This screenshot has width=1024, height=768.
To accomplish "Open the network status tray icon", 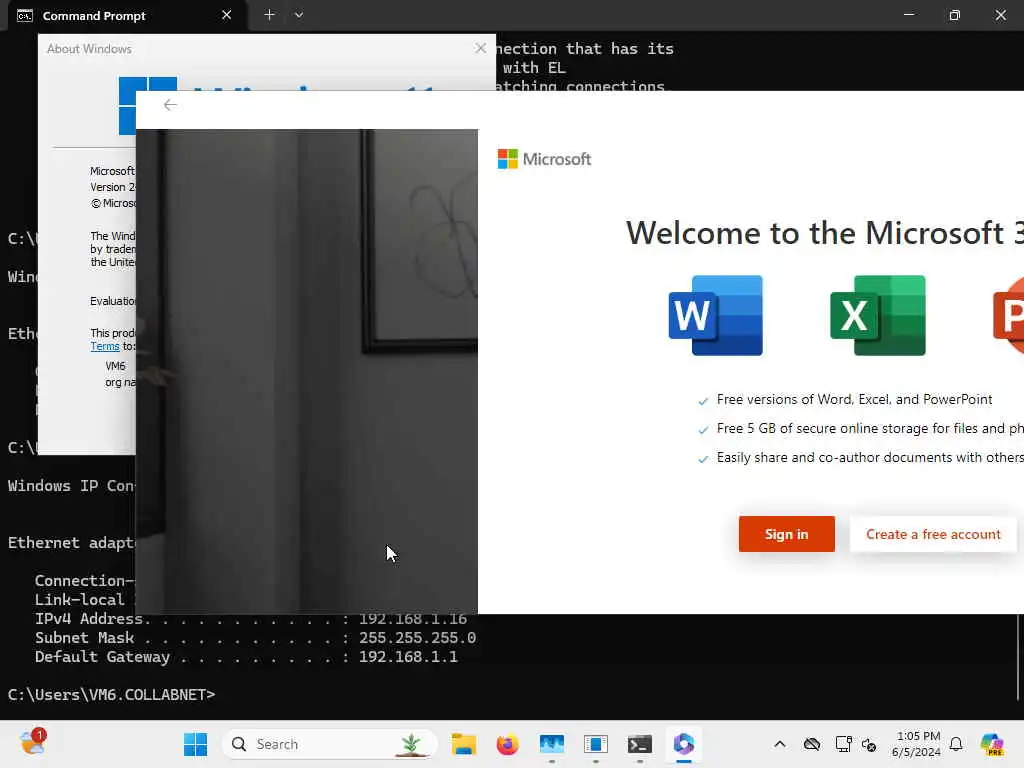I will [x=843, y=744].
